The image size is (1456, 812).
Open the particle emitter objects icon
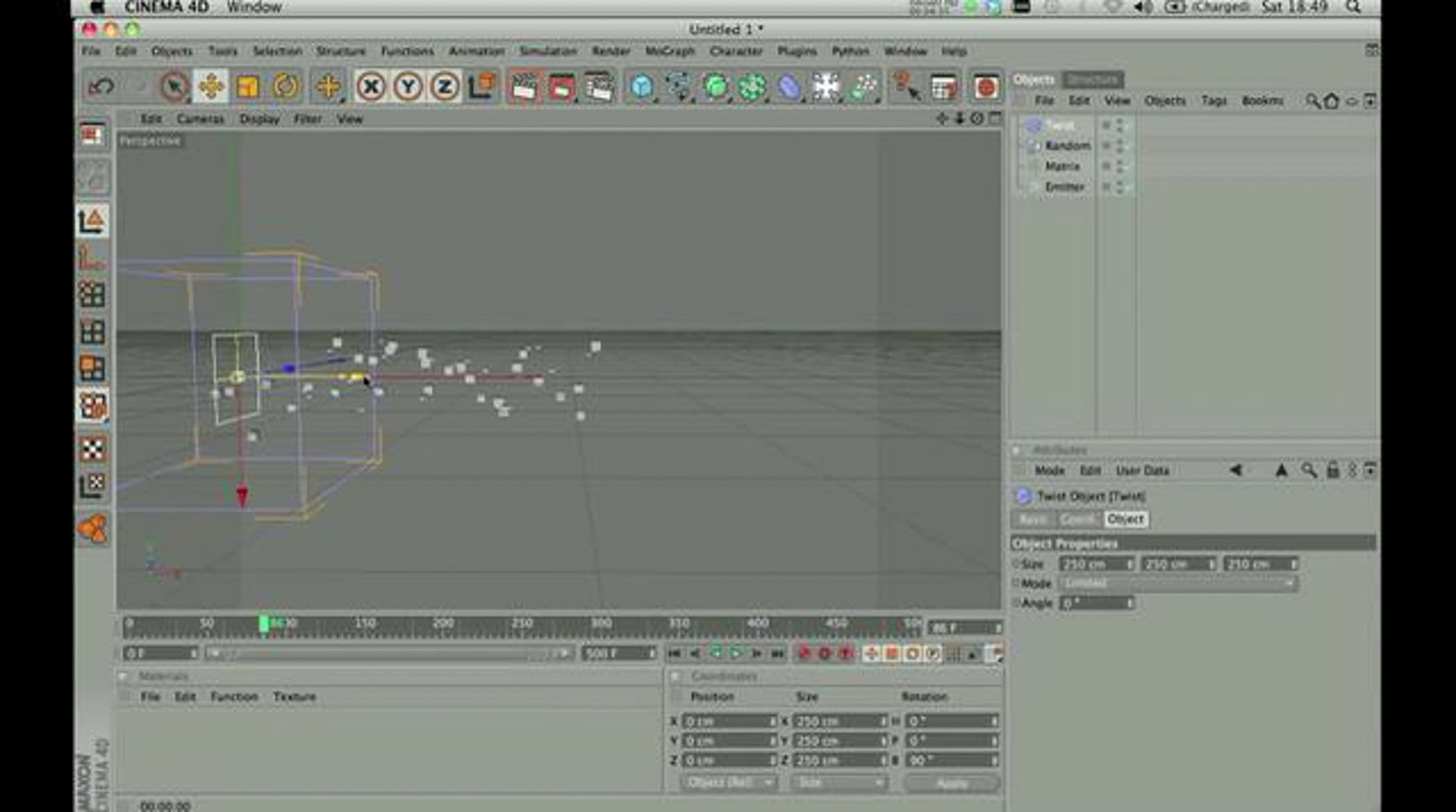point(864,87)
